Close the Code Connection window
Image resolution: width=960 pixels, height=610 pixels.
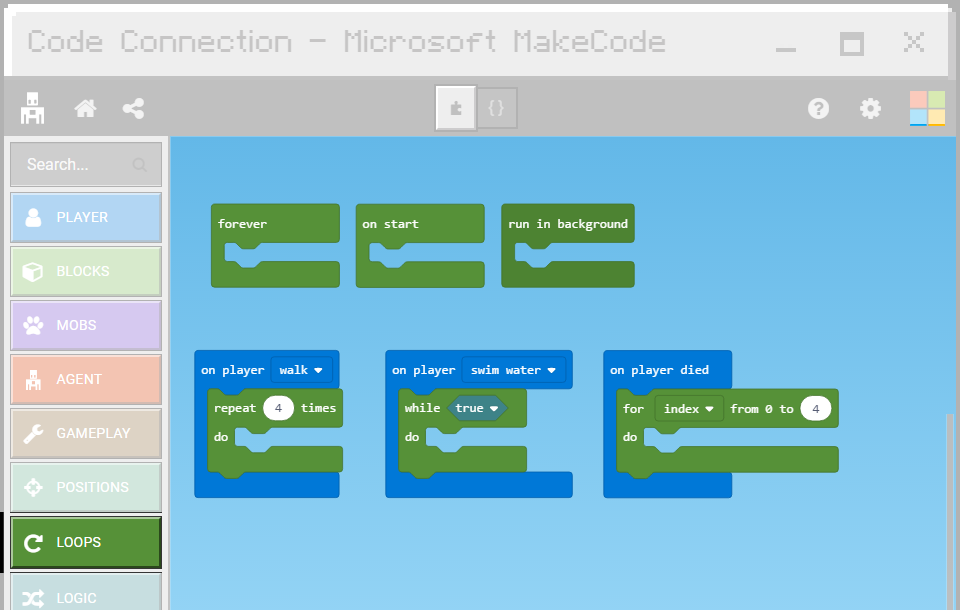pyautogui.click(x=913, y=43)
